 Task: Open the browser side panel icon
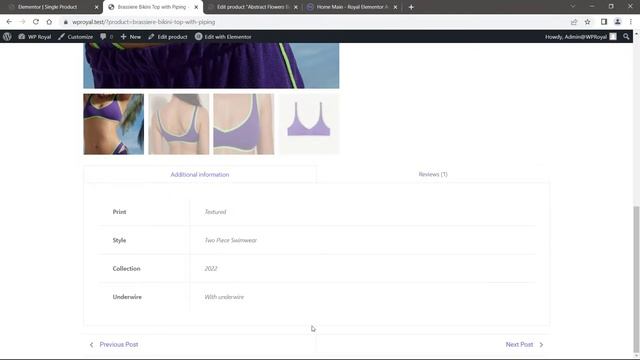click(604, 22)
